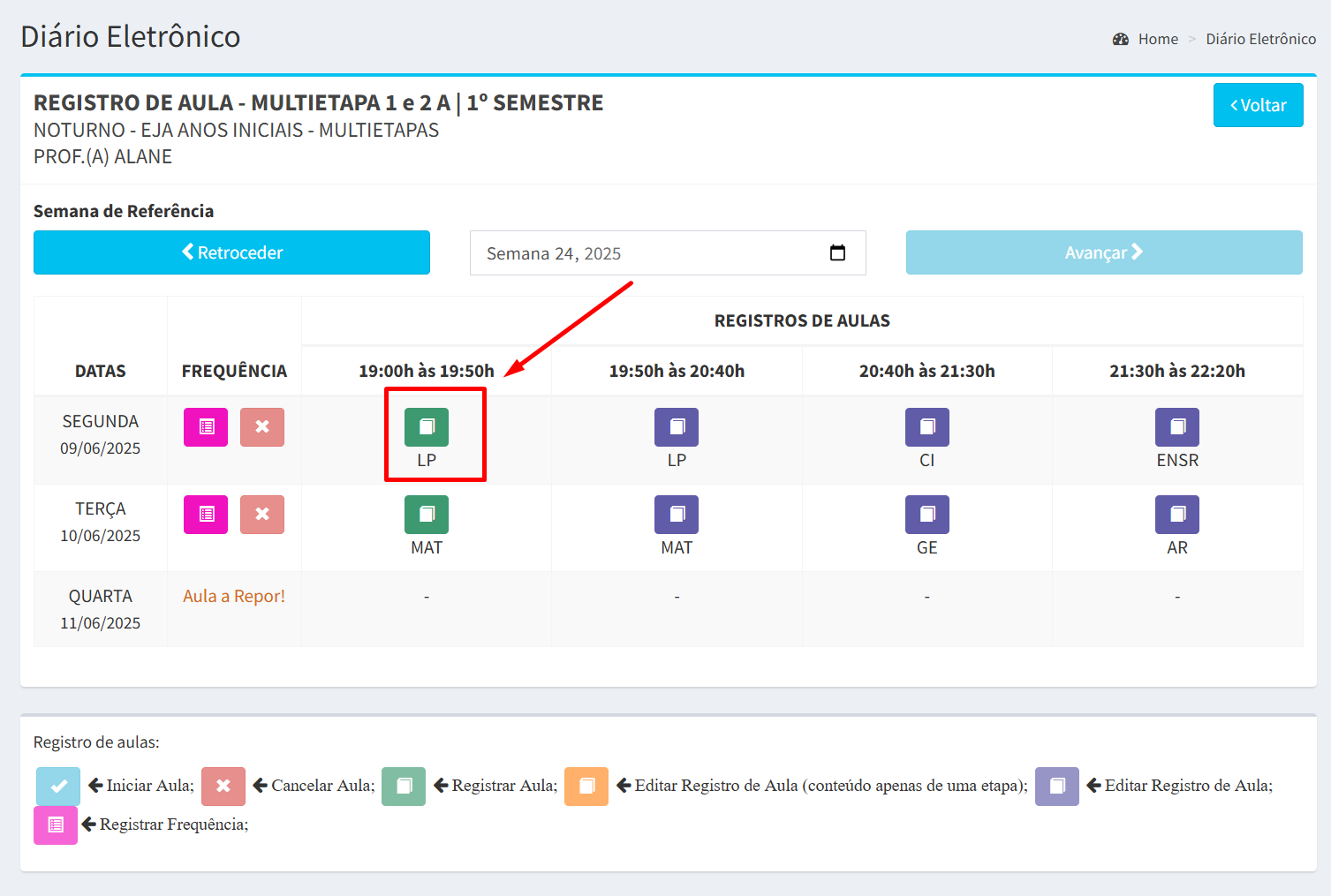Screen dimensions: 1331x896
Task: Edit Monday's ENSR class record
Action: (x=1176, y=427)
